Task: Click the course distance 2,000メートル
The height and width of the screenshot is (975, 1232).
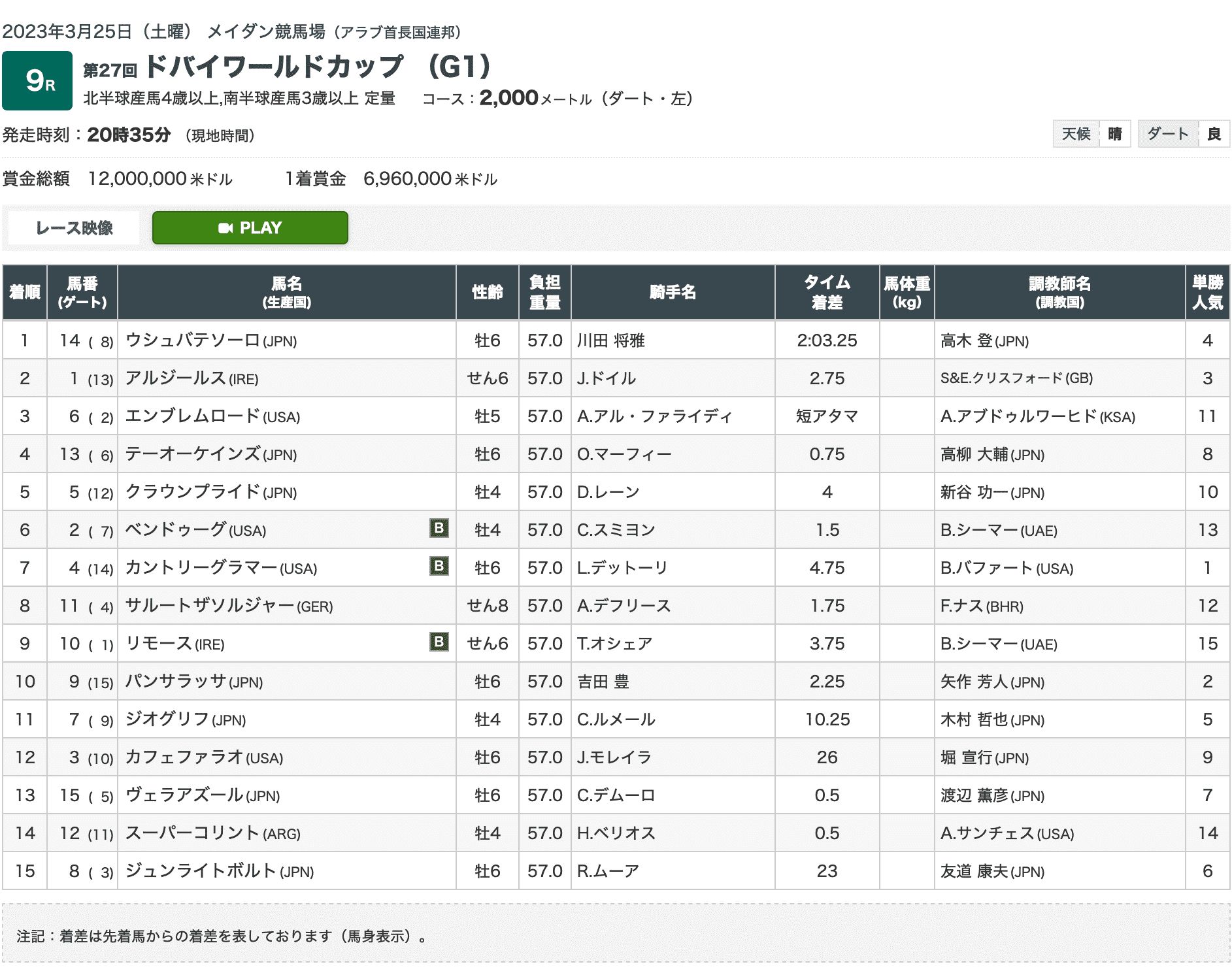Action: click(535, 98)
